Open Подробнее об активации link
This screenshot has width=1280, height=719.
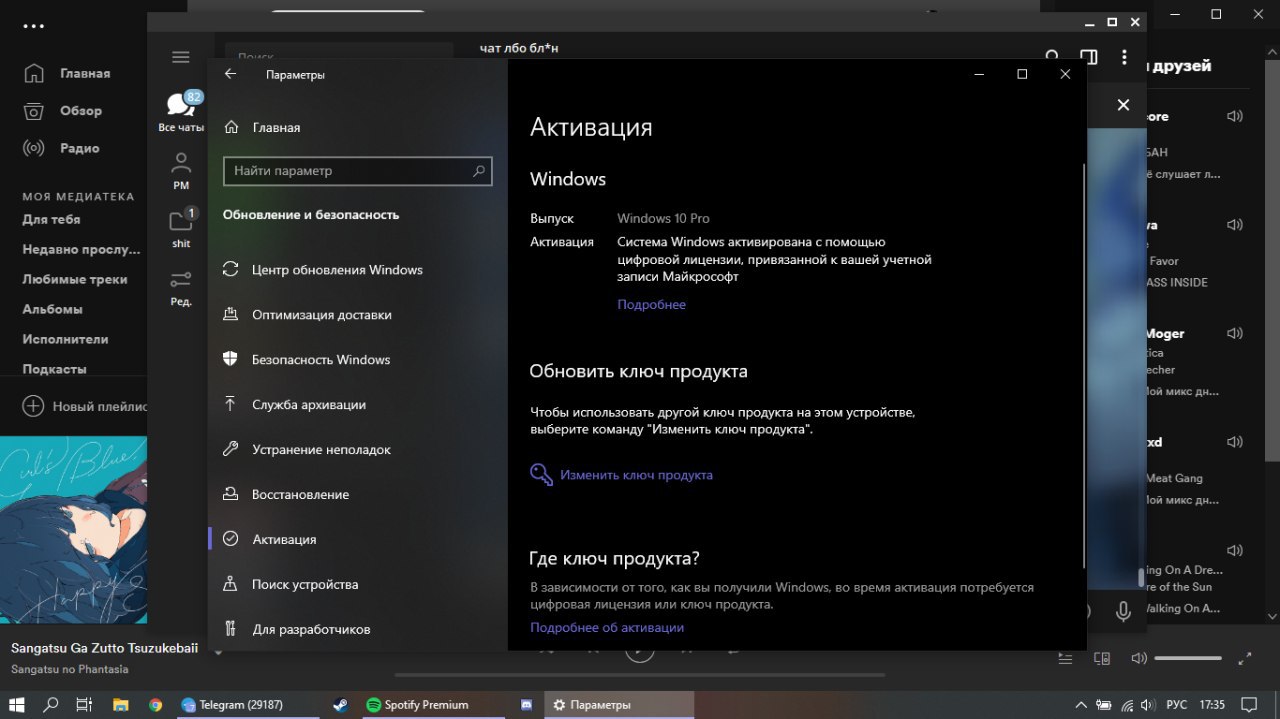(607, 628)
